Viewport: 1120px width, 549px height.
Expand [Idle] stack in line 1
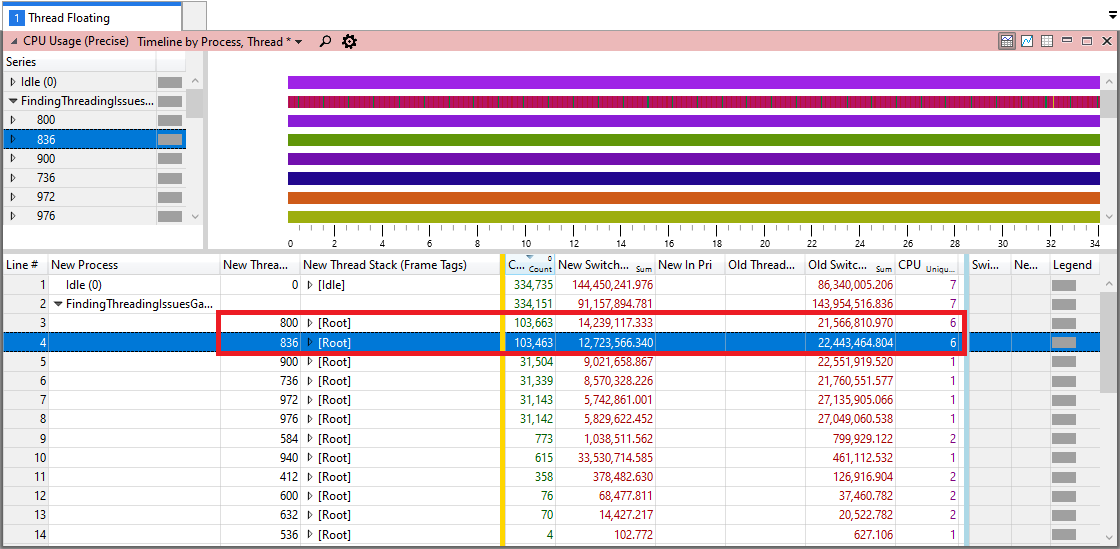coord(310,285)
